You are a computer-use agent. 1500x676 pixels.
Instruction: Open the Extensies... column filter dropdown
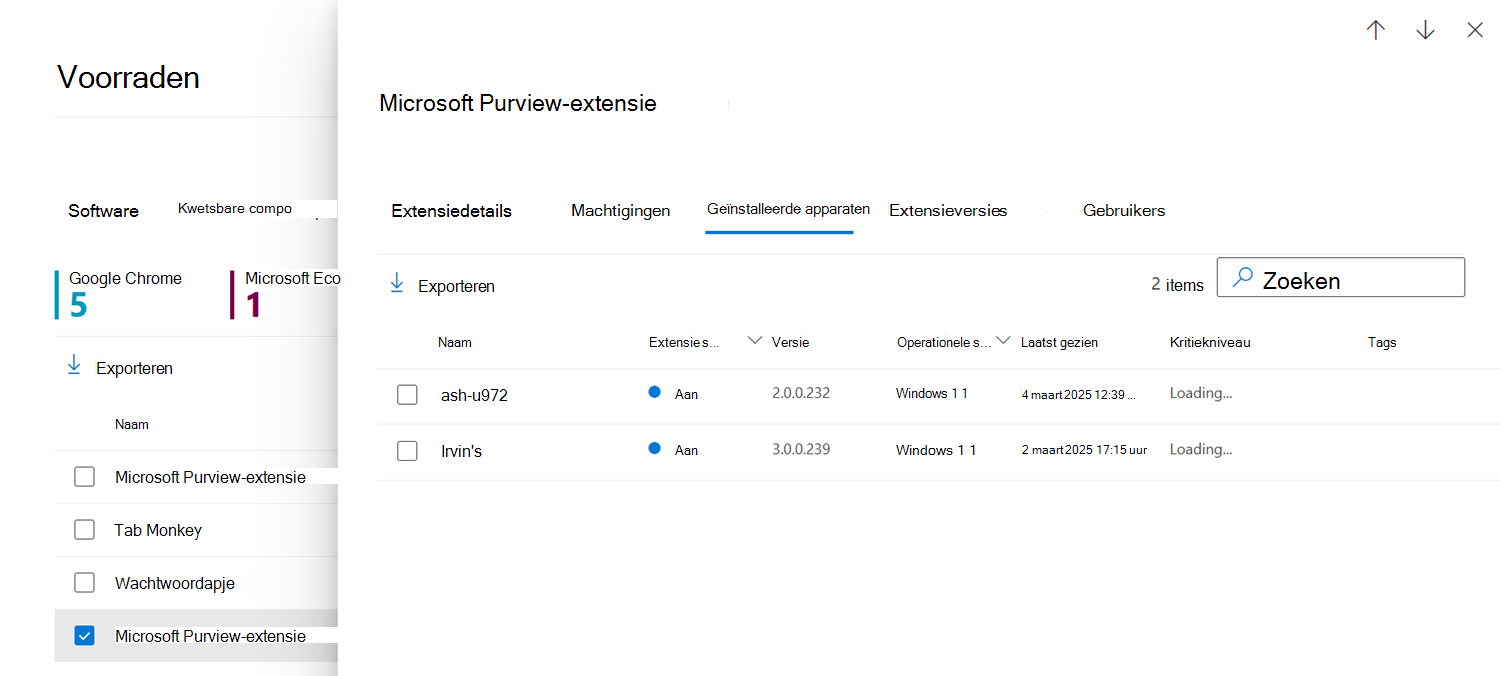point(755,341)
